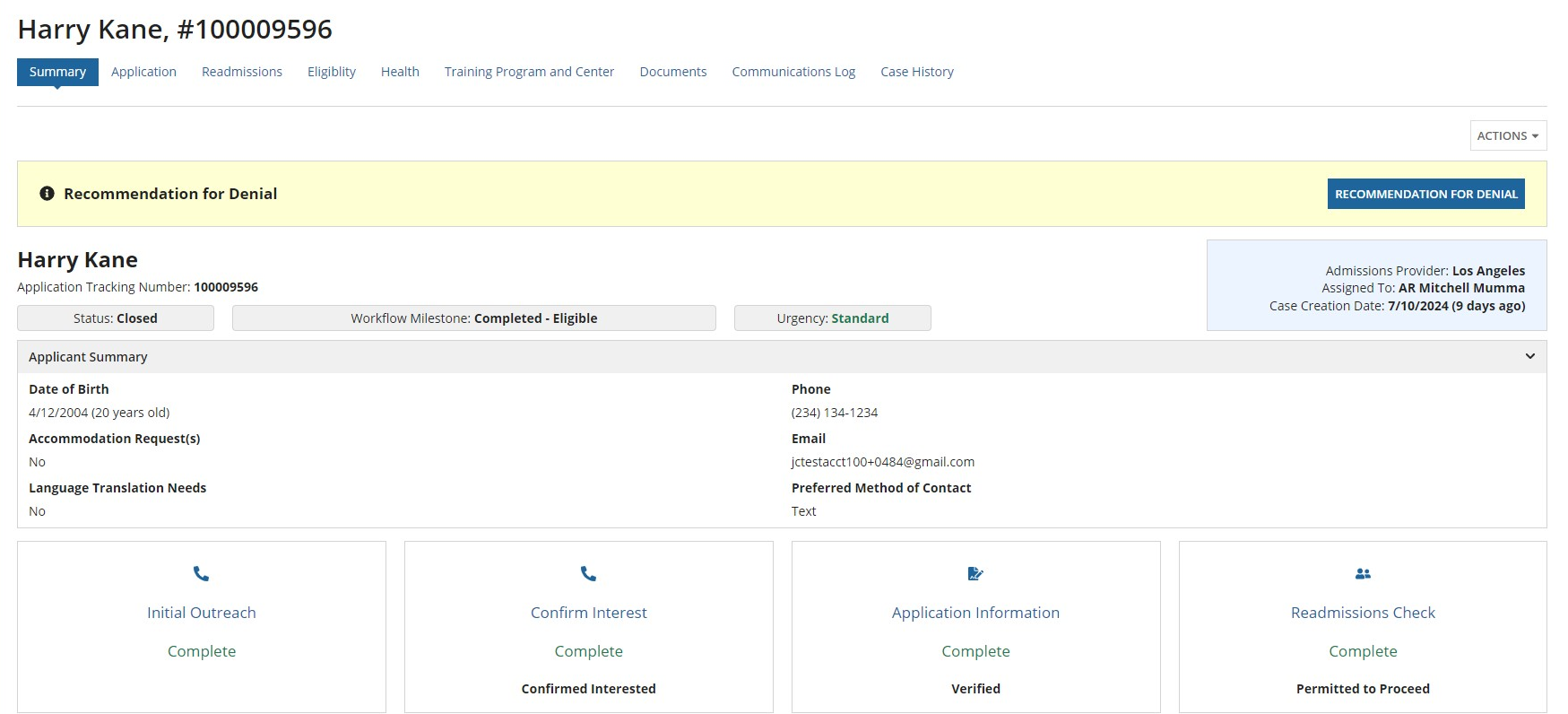Open the Communications Log tab

coord(793,72)
